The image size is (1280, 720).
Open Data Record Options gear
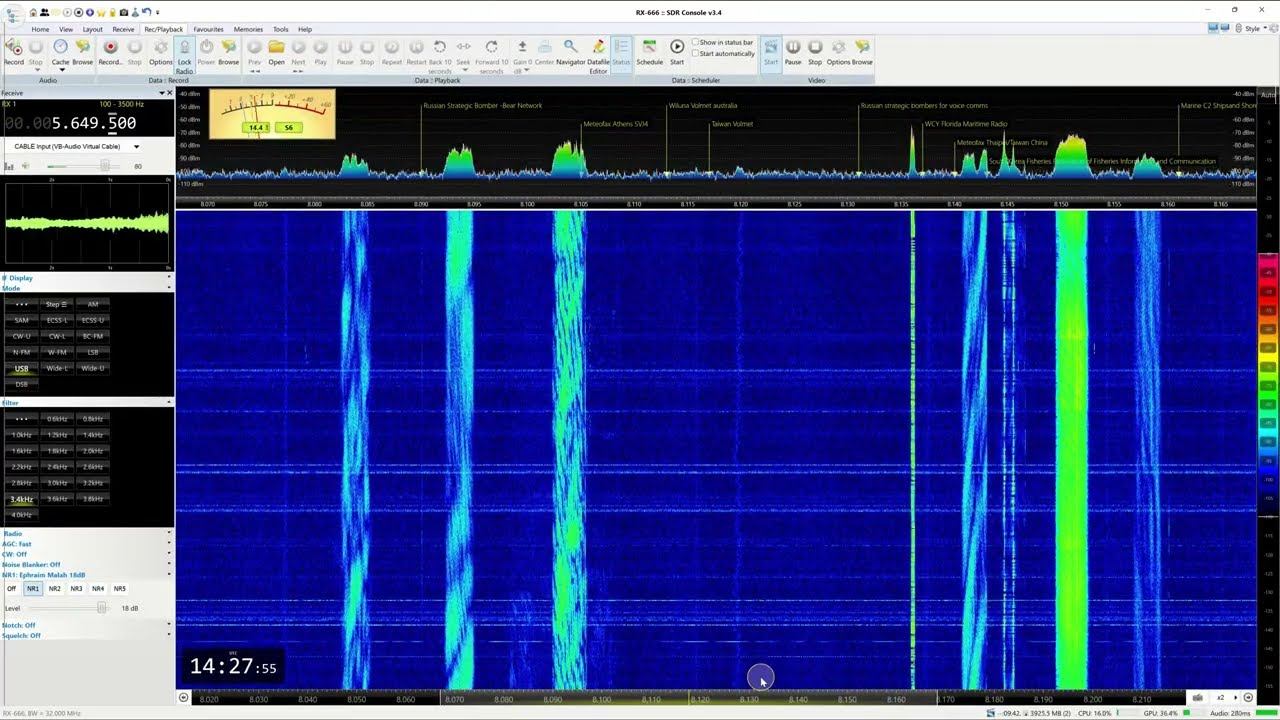coord(161,52)
